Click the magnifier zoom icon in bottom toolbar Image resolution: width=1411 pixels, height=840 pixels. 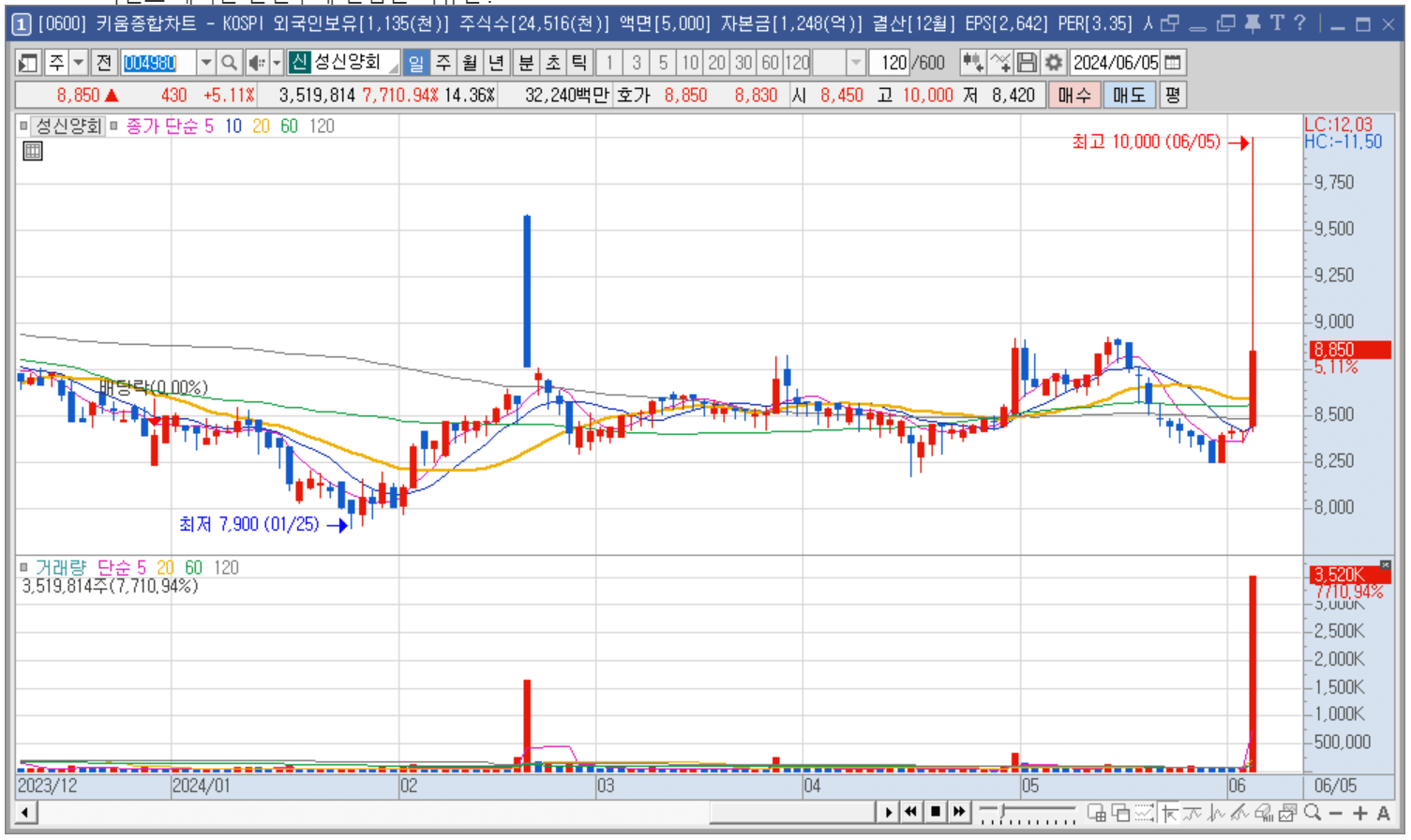click(1313, 813)
